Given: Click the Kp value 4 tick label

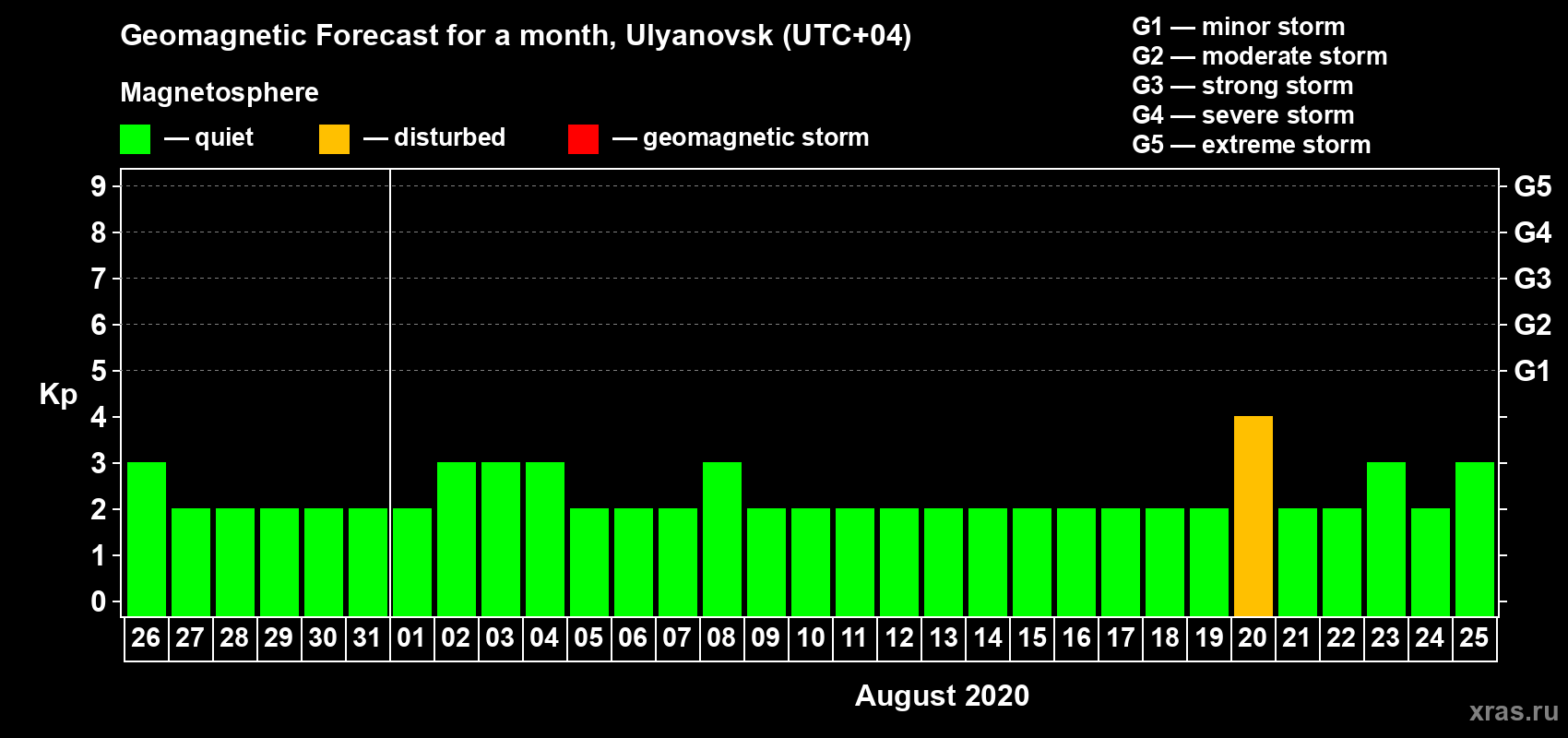Looking at the screenshot, I should point(99,417).
